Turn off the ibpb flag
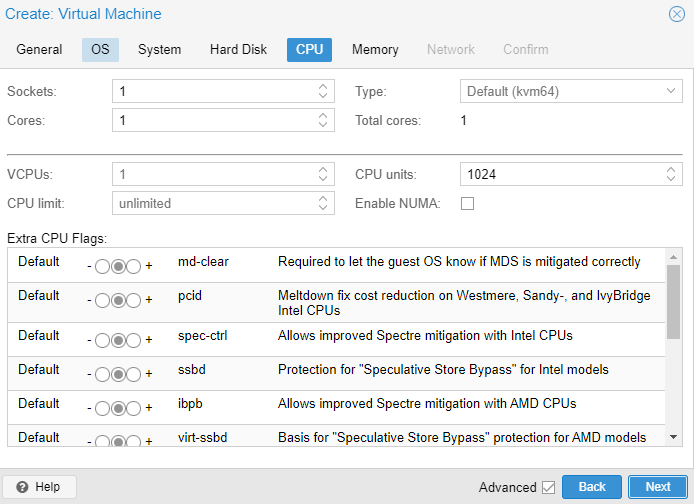Viewport: 694px width, 504px height. tap(102, 408)
